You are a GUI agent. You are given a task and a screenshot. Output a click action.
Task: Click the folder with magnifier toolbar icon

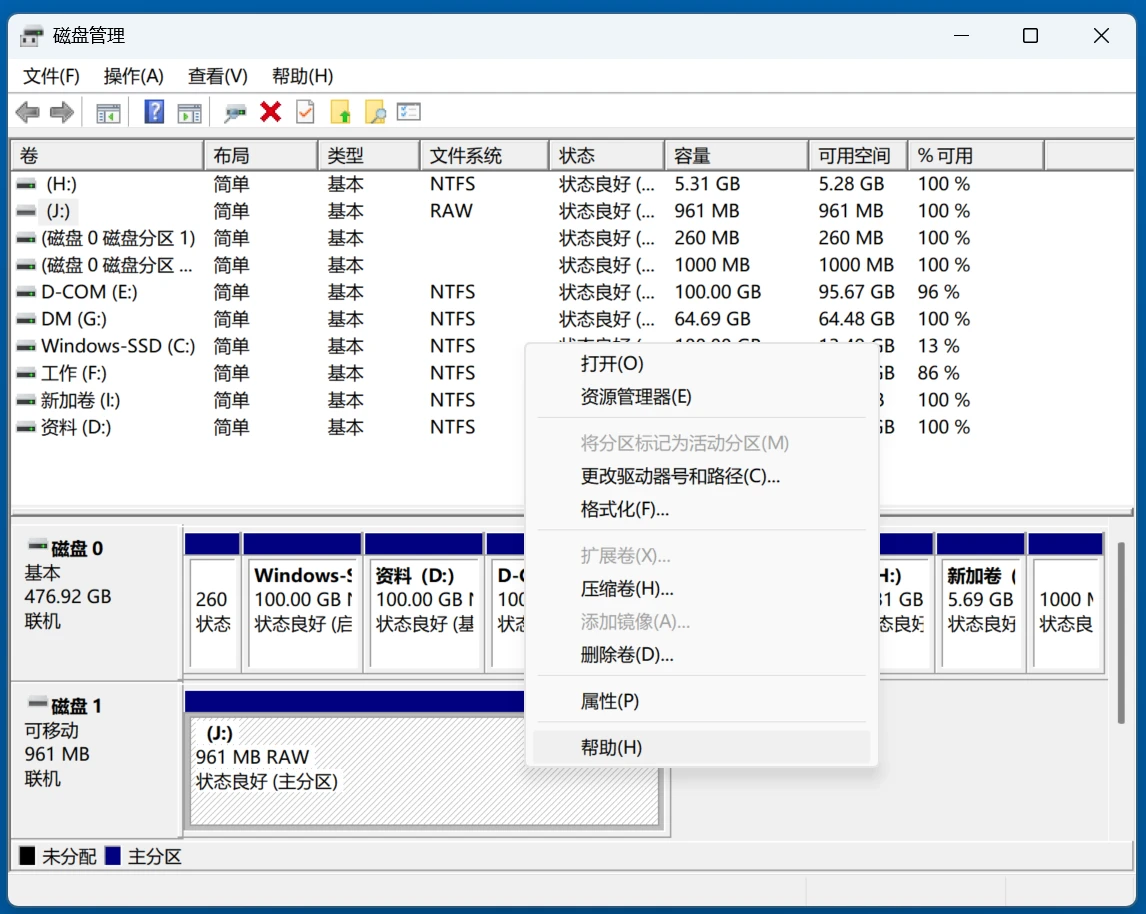(x=374, y=111)
